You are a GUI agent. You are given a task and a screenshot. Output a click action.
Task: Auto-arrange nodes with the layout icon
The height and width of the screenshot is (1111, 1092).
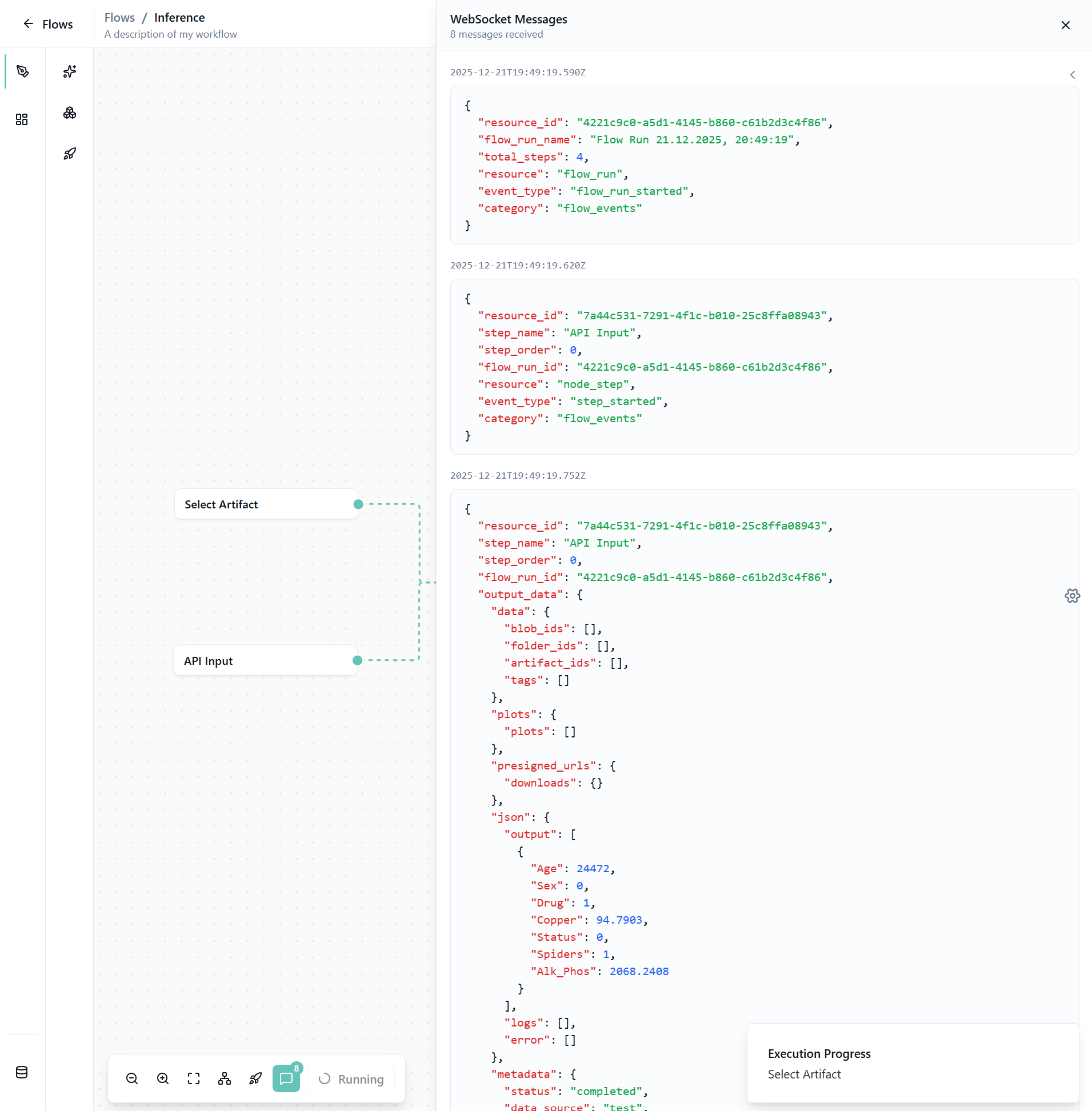coord(225,1079)
